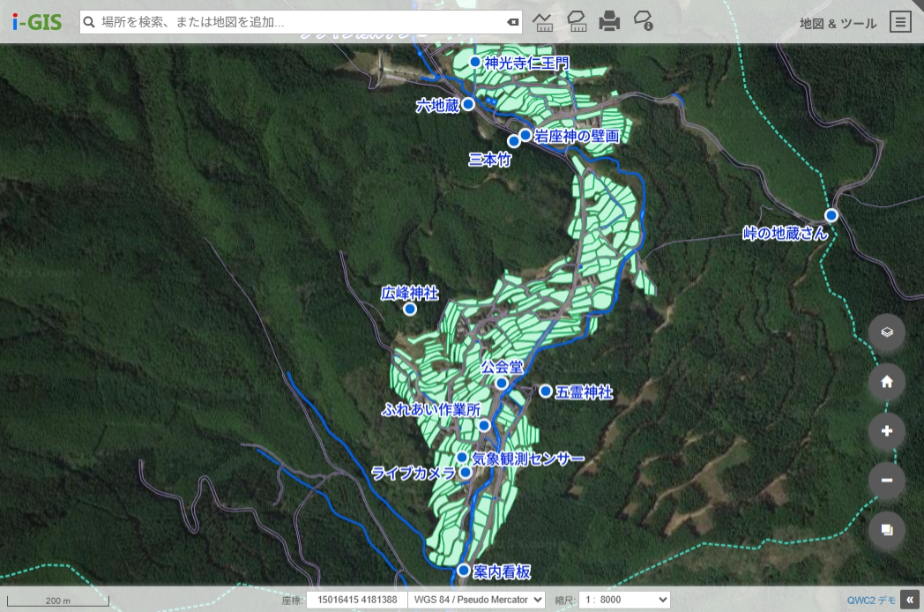Open the 地図 & ツール menu
This screenshot has height=612, width=924.
pos(838,24)
